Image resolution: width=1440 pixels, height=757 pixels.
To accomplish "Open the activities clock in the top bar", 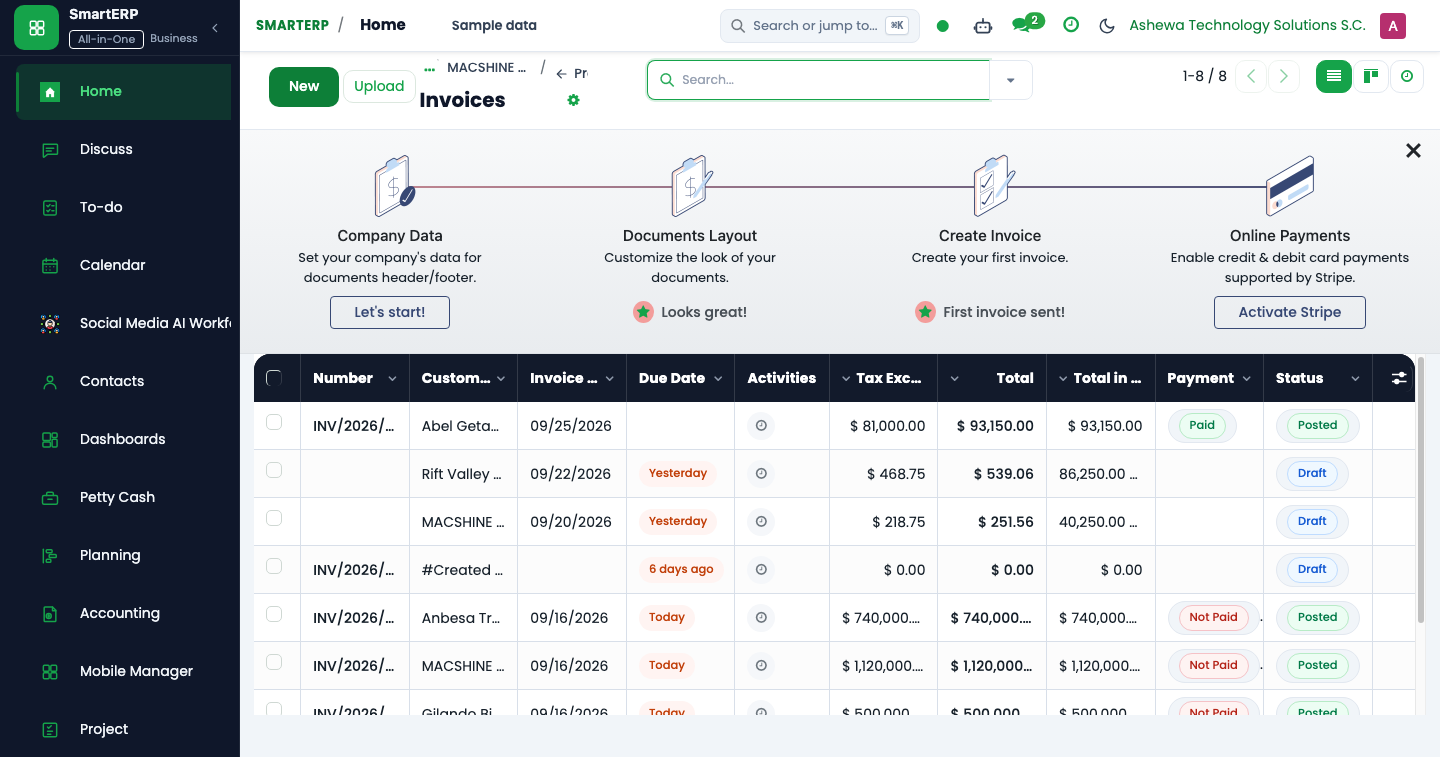I will coord(1071,25).
